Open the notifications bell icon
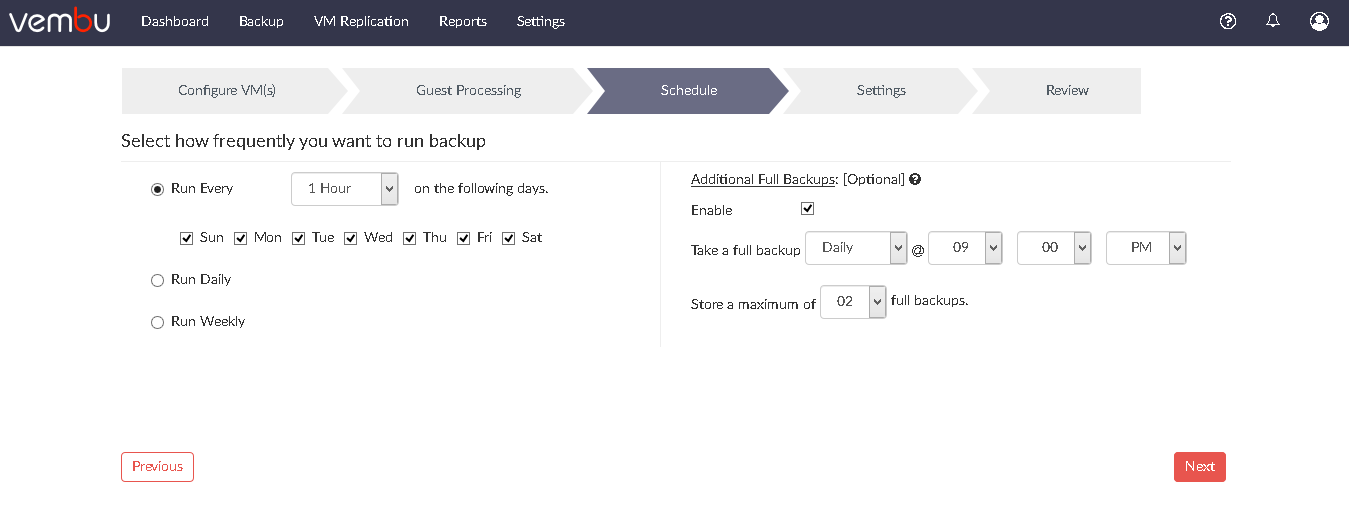This screenshot has width=1349, height=511. tap(1273, 20)
